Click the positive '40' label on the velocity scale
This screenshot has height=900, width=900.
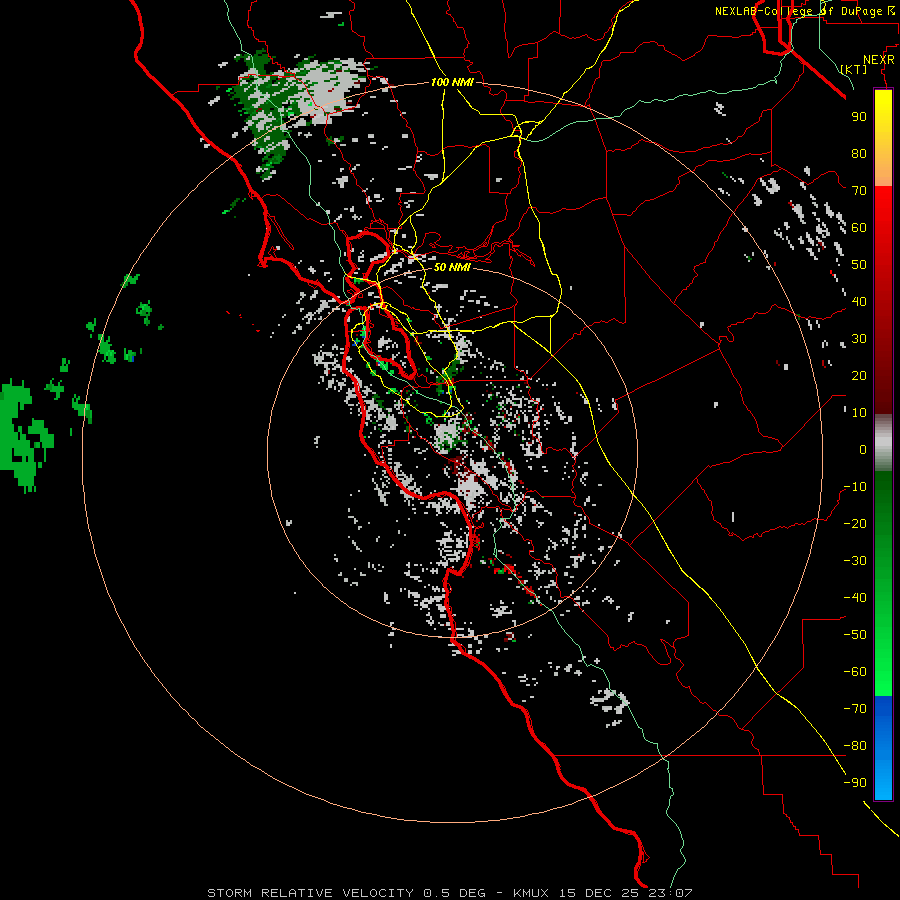pos(859,301)
